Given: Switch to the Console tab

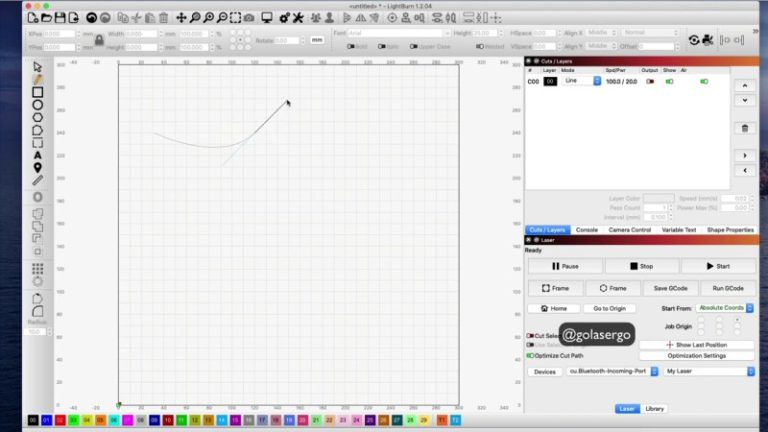Looking at the screenshot, I should pyautogui.click(x=587, y=230).
